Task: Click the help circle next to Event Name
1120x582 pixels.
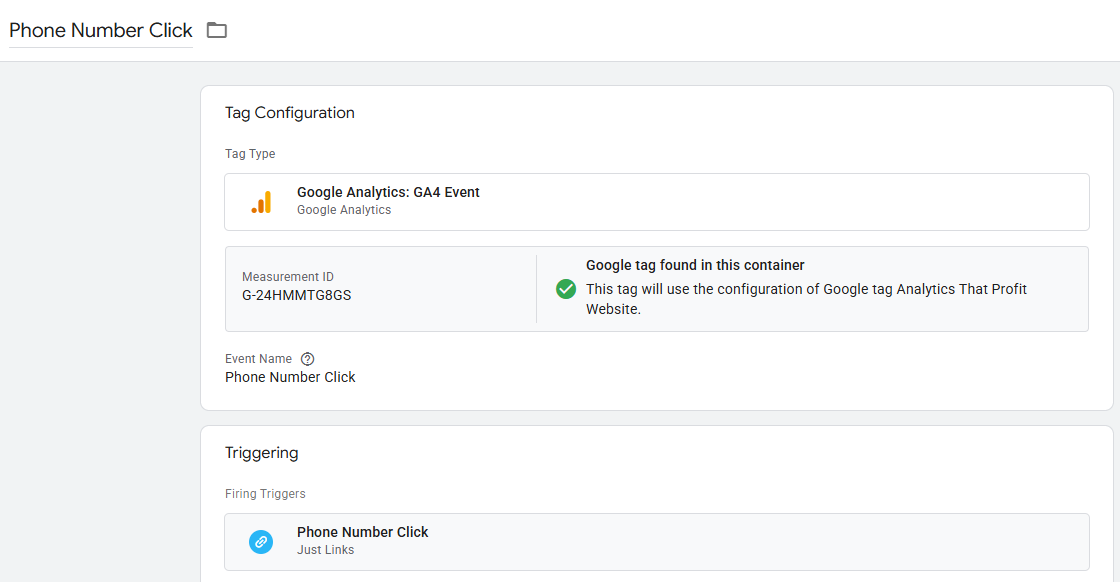Action: (x=307, y=358)
